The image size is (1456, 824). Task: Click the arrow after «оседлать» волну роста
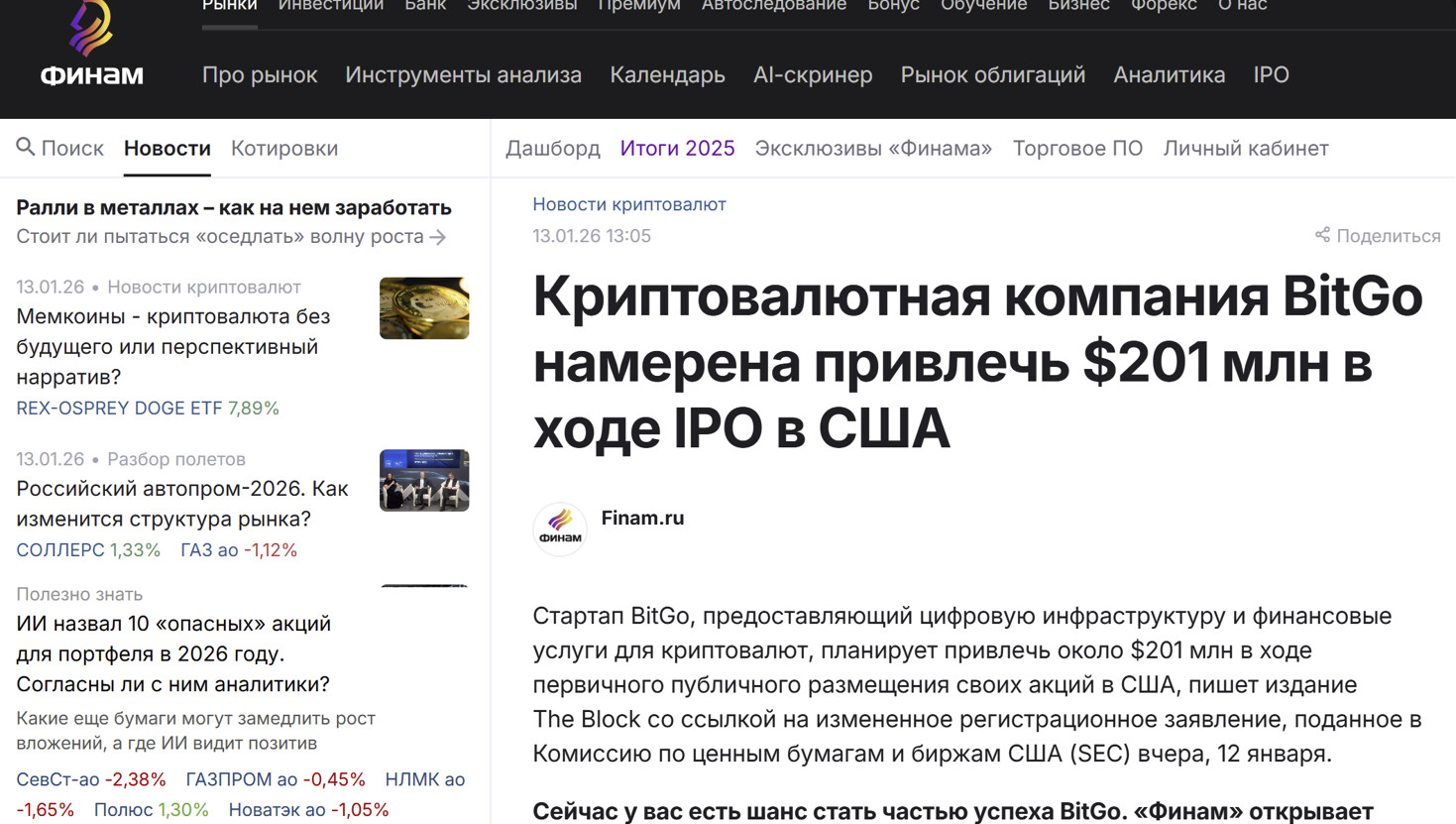438,237
